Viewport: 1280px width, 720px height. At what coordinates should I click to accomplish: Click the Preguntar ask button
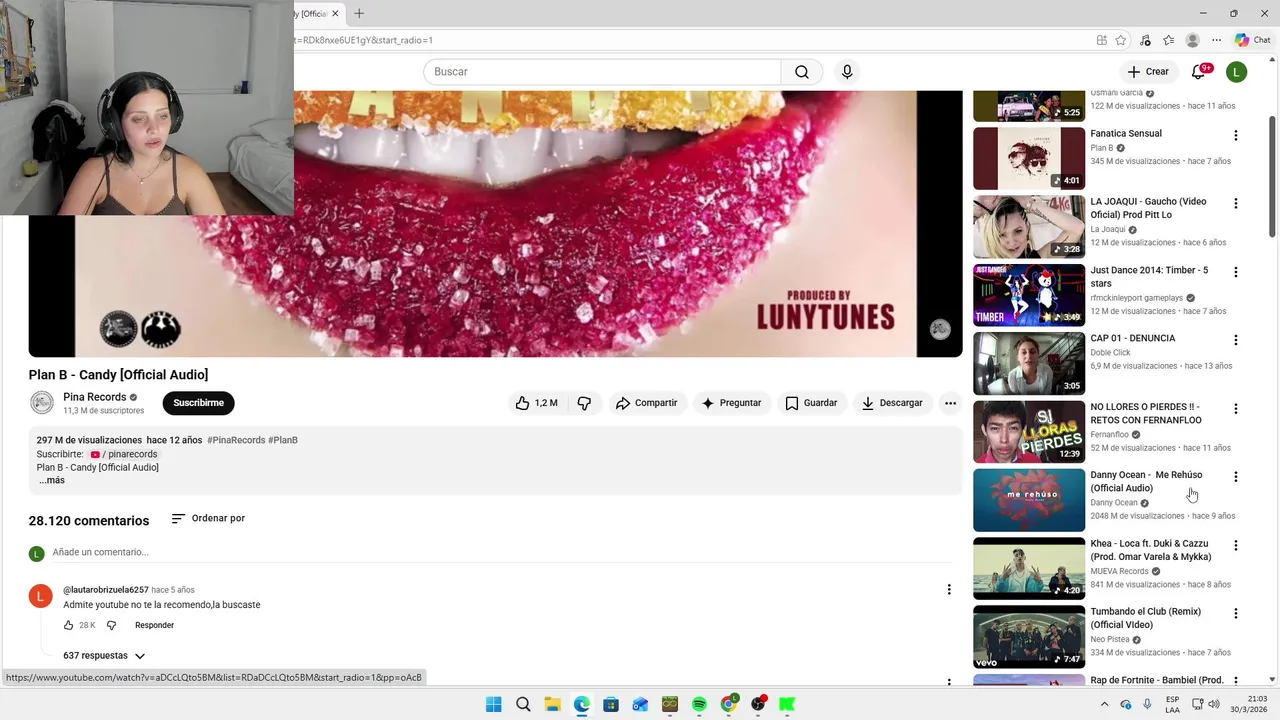pos(731,403)
